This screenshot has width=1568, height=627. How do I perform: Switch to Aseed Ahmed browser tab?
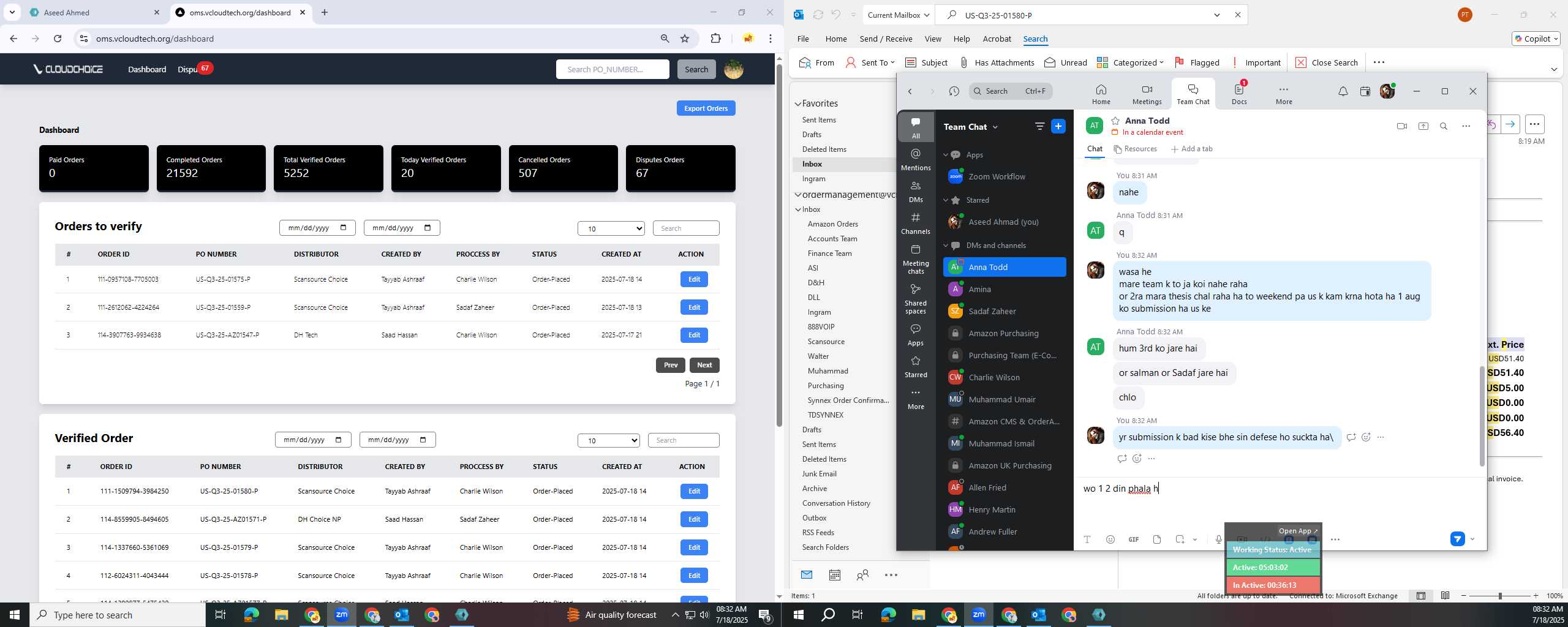point(93,12)
